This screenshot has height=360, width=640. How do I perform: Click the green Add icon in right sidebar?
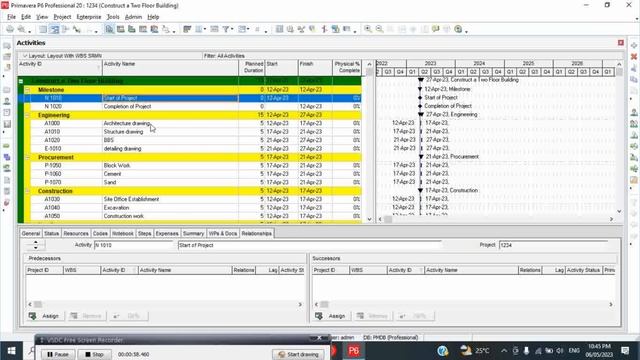[x=633, y=45]
